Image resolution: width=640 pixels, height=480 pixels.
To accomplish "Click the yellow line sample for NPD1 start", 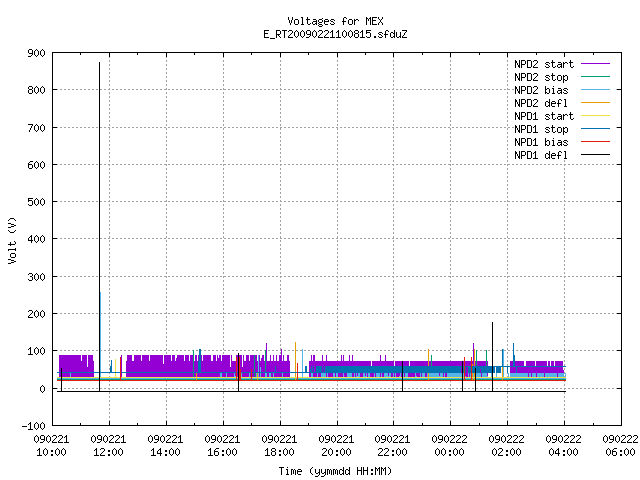I will coord(596,116).
